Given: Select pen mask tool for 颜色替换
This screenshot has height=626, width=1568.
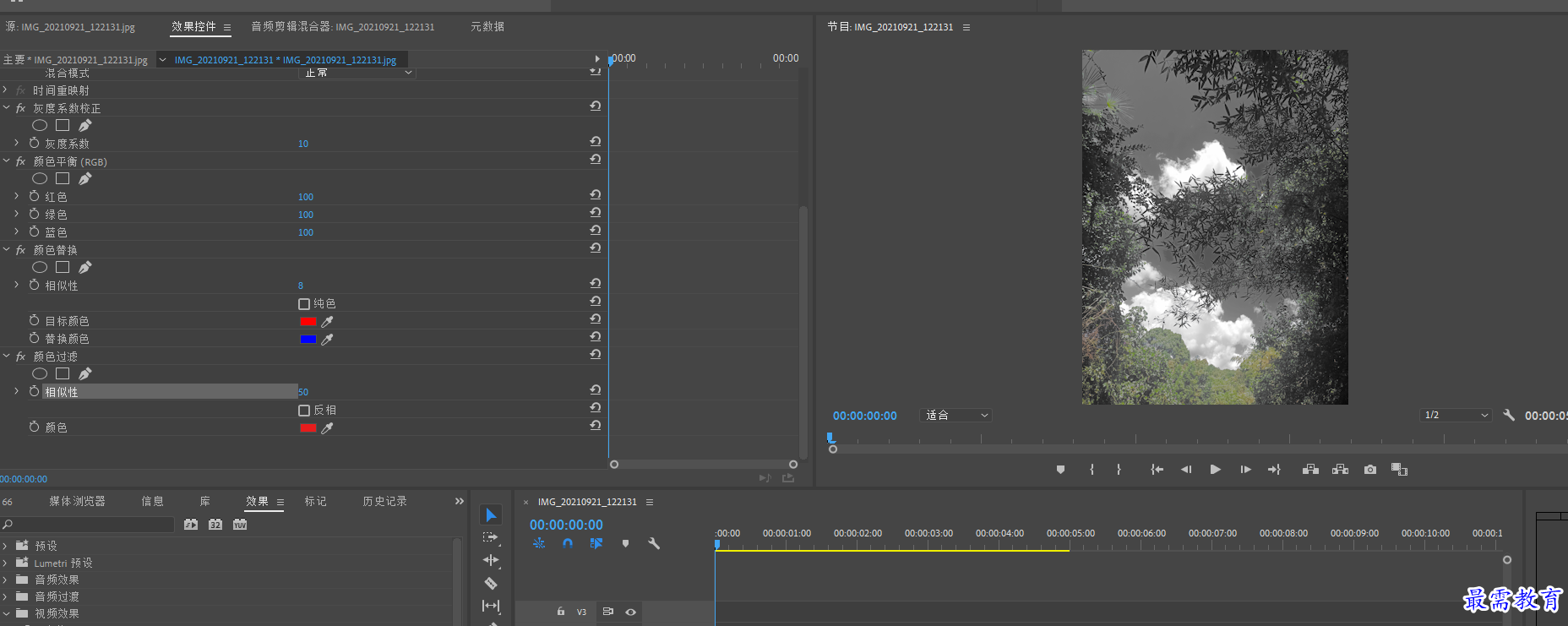Looking at the screenshot, I should tap(85, 267).
